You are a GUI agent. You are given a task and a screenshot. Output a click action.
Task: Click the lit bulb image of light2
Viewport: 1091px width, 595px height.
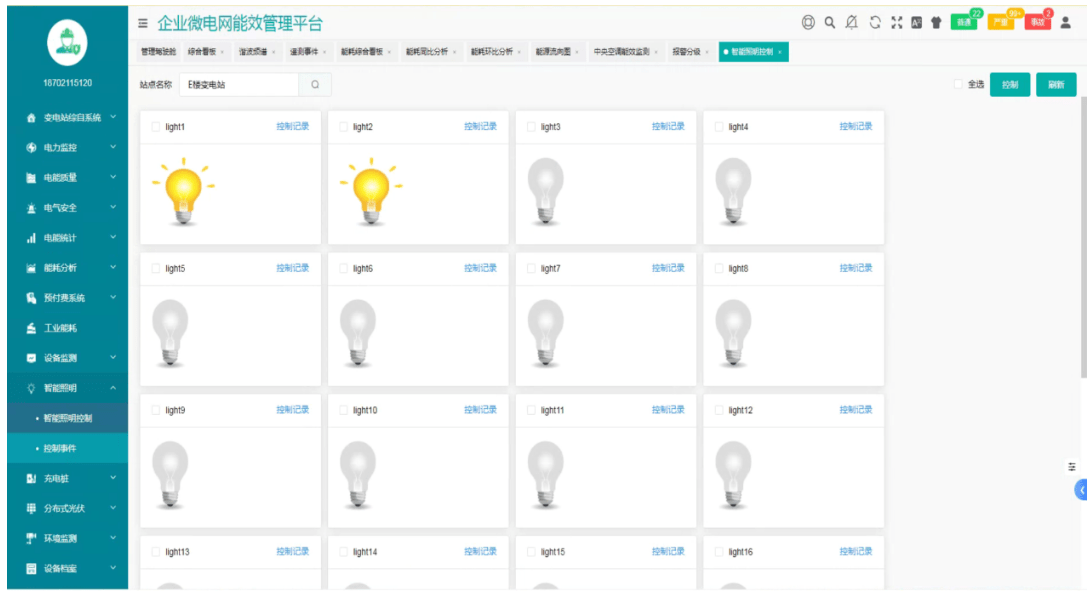point(372,191)
